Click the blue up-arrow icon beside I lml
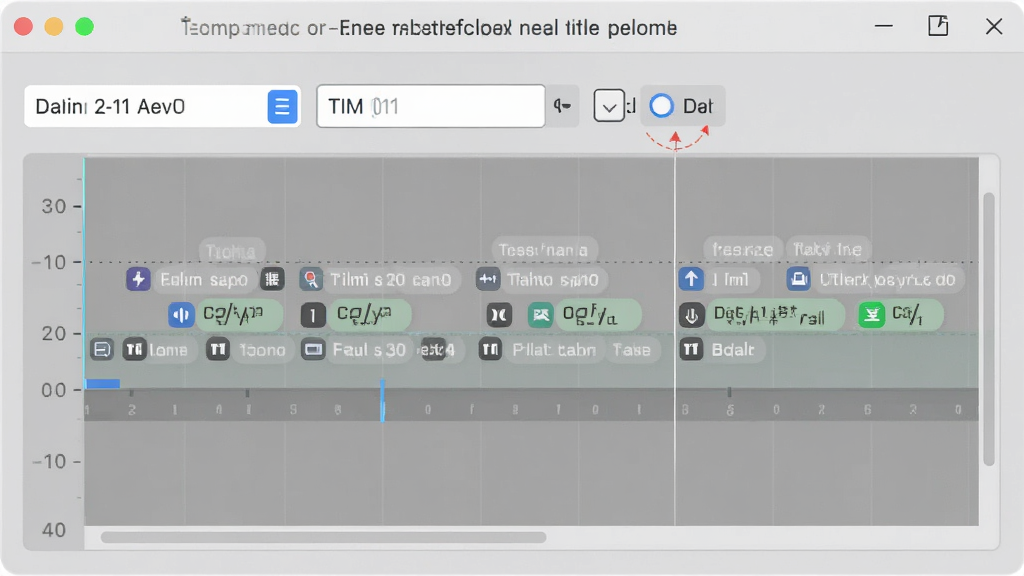 (691, 280)
